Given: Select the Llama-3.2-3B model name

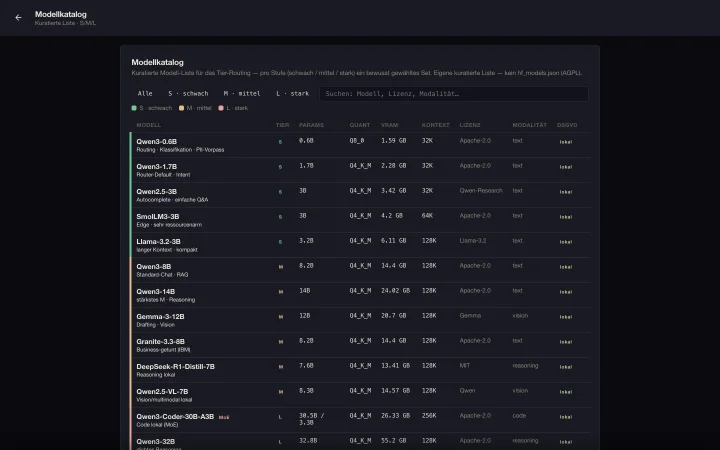Looking at the screenshot, I should (x=158, y=242).
